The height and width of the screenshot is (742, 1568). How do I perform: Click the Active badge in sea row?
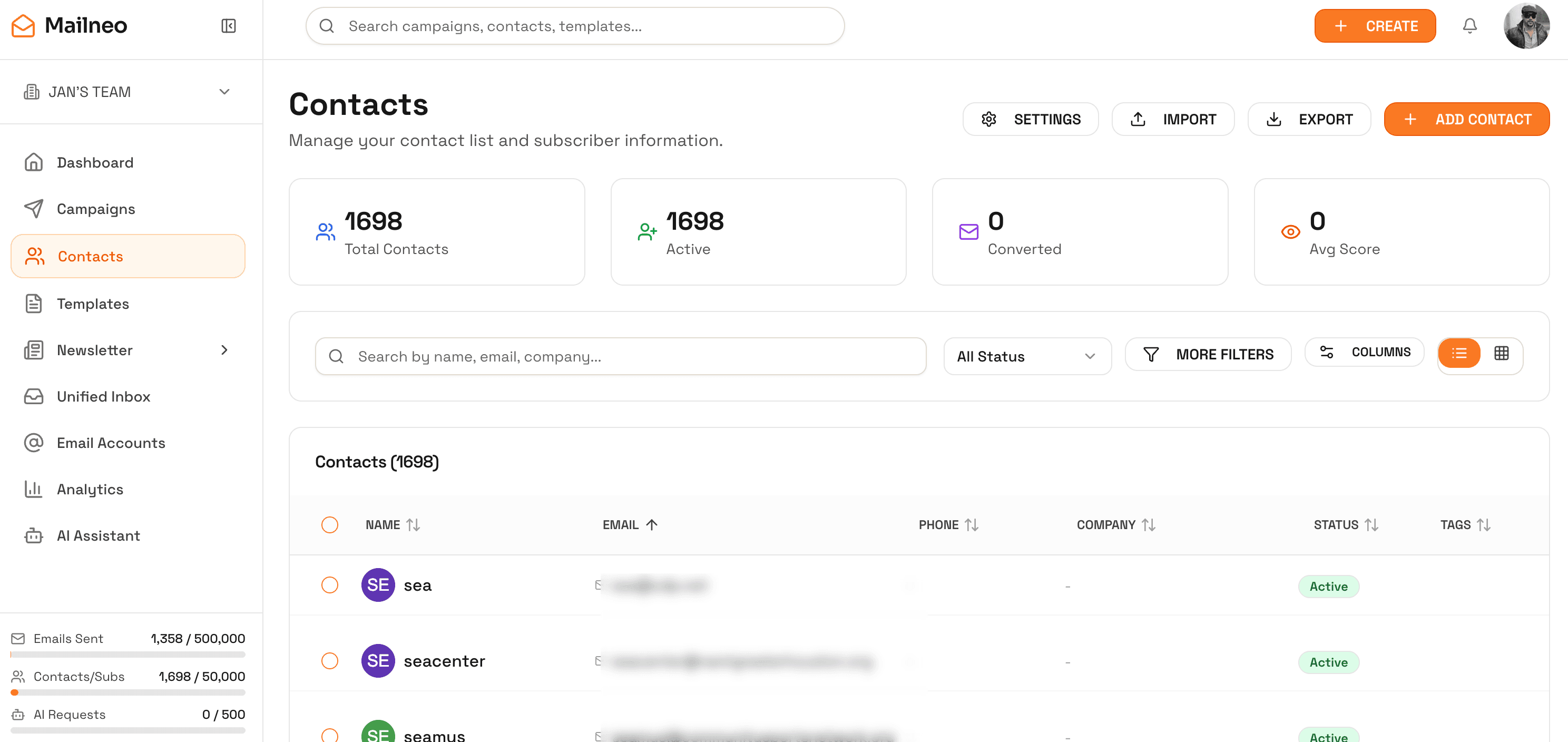tap(1328, 586)
